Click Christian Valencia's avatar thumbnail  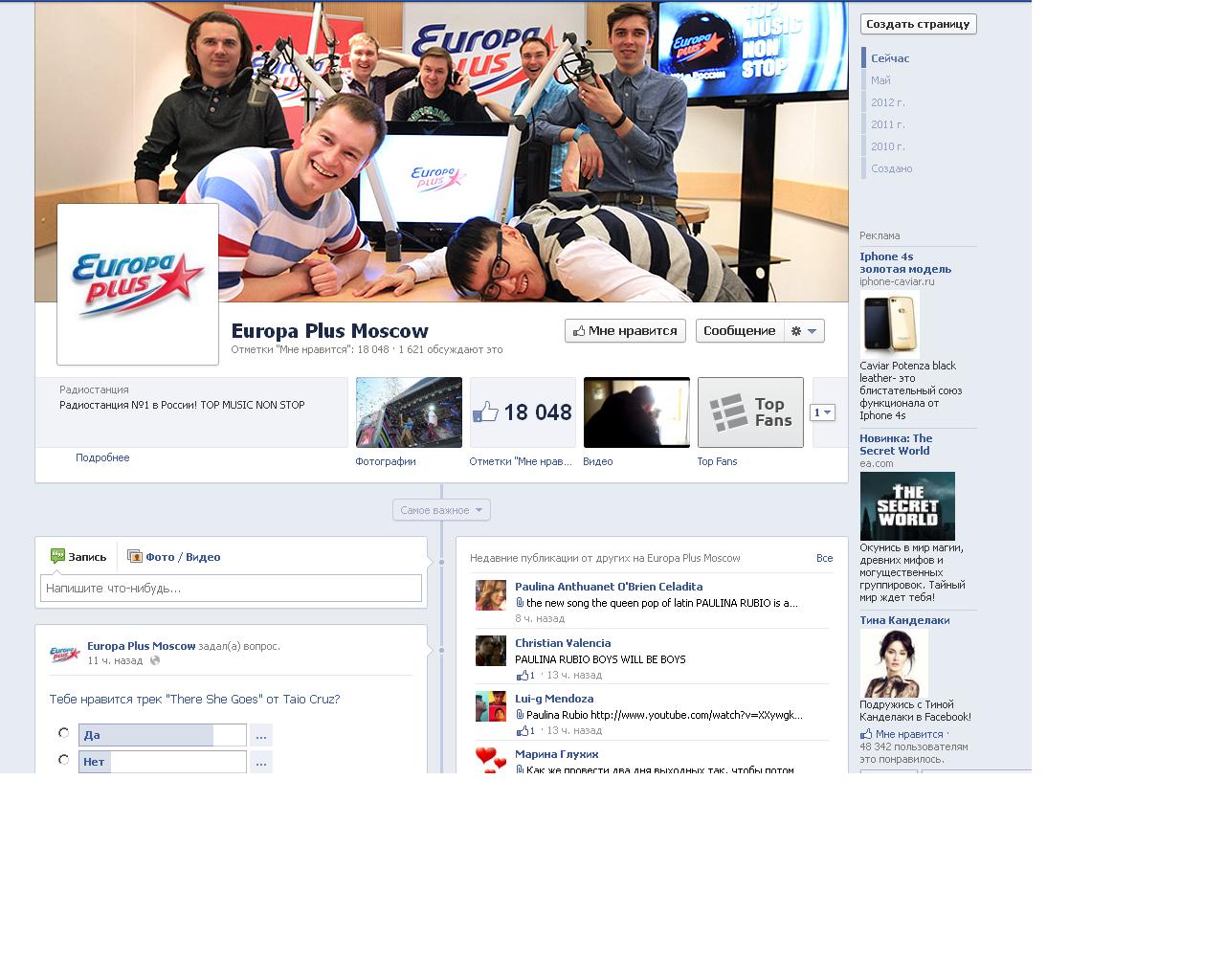pos(491,651)
